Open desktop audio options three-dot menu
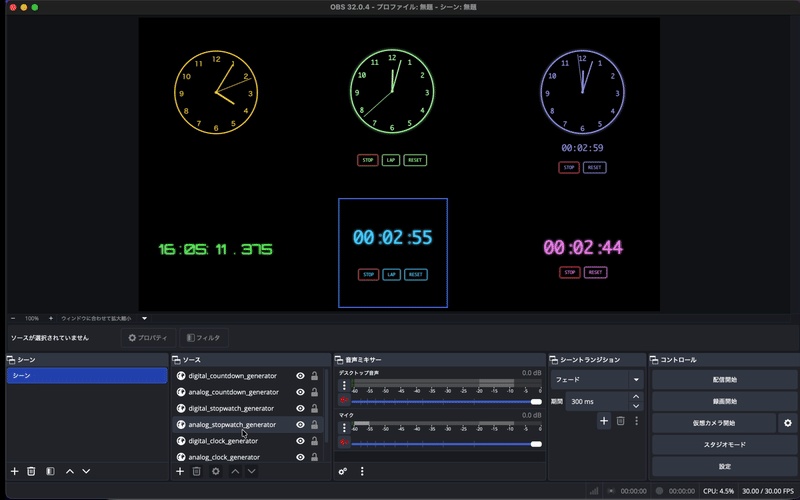 [344, 385]
